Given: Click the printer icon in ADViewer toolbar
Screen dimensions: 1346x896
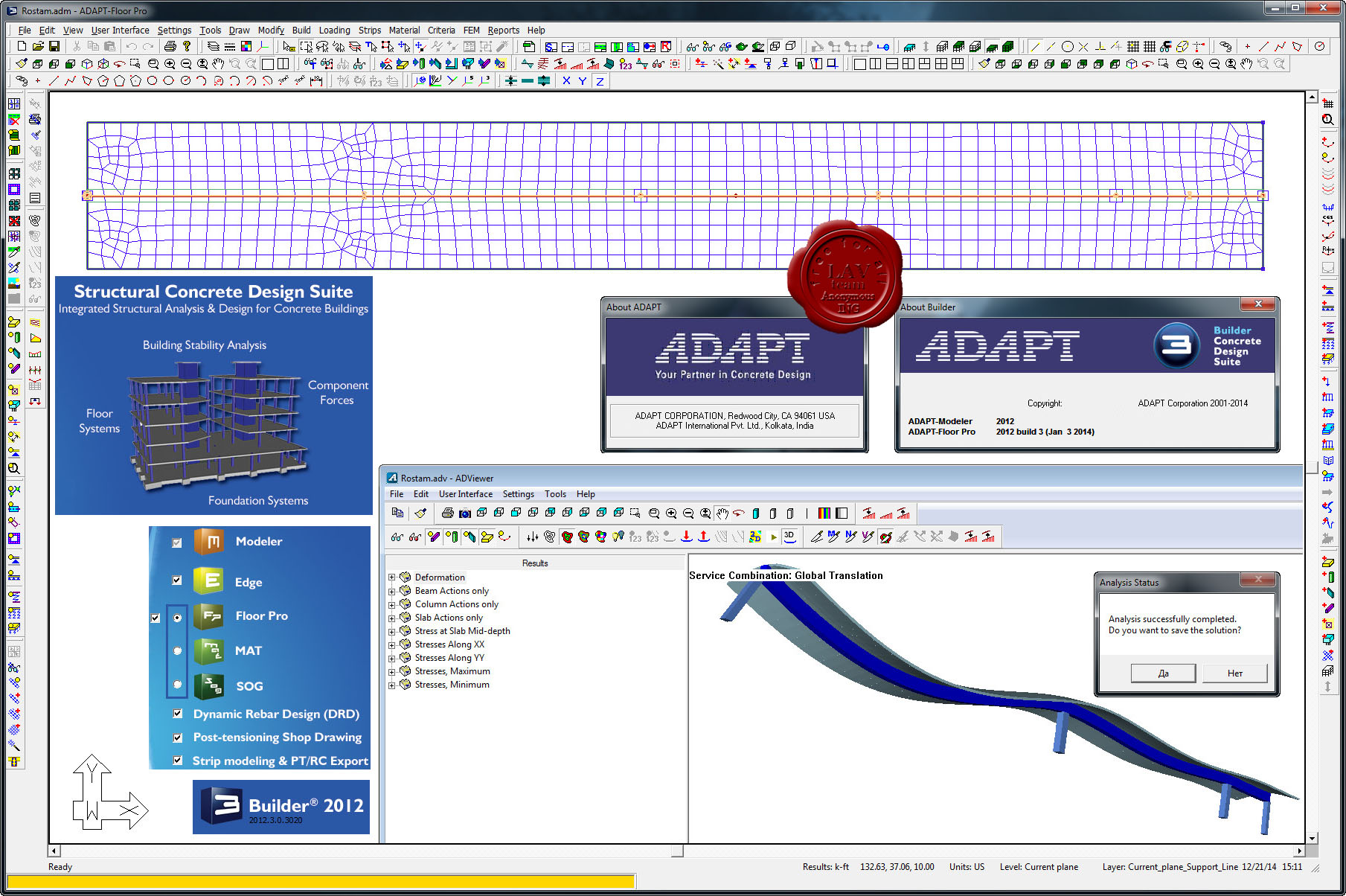Looking at the screenshot, I should (x=447, y=513).
